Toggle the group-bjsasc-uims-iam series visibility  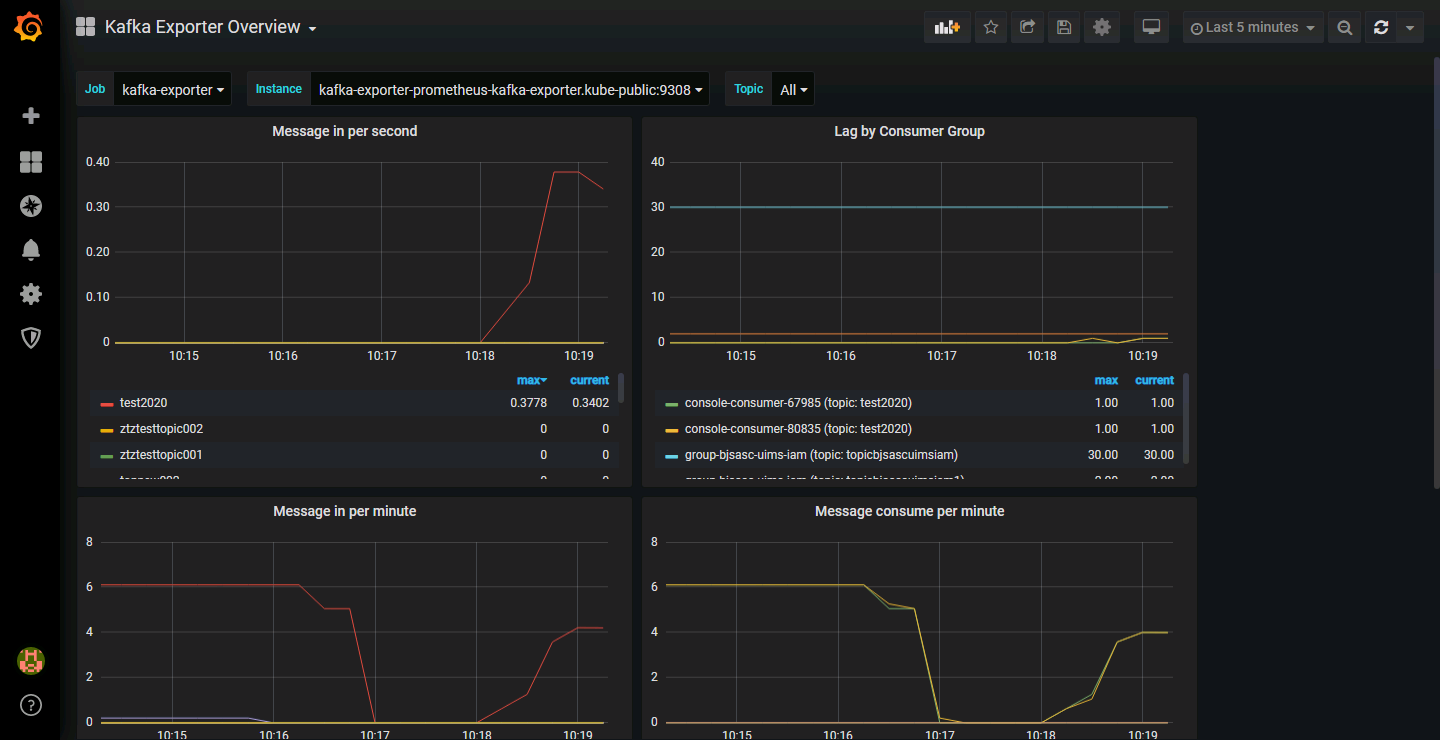coord(821,455)
